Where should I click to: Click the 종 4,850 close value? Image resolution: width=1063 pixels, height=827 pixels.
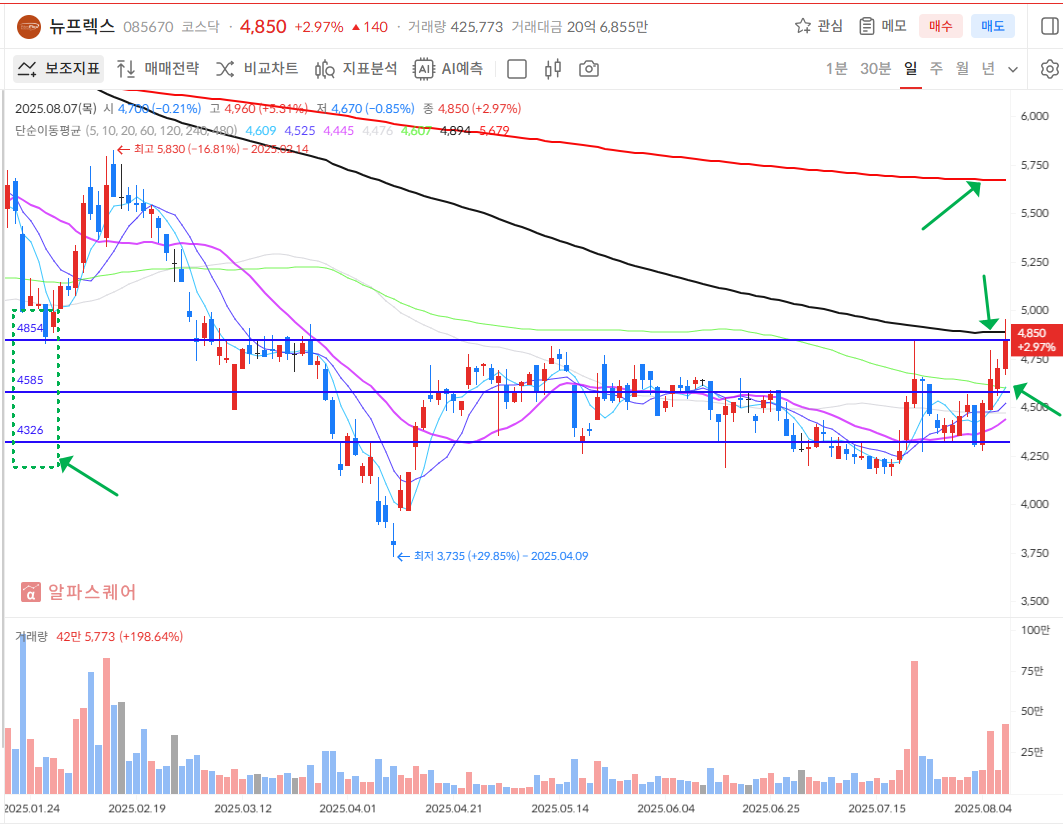tap(472, 108)
